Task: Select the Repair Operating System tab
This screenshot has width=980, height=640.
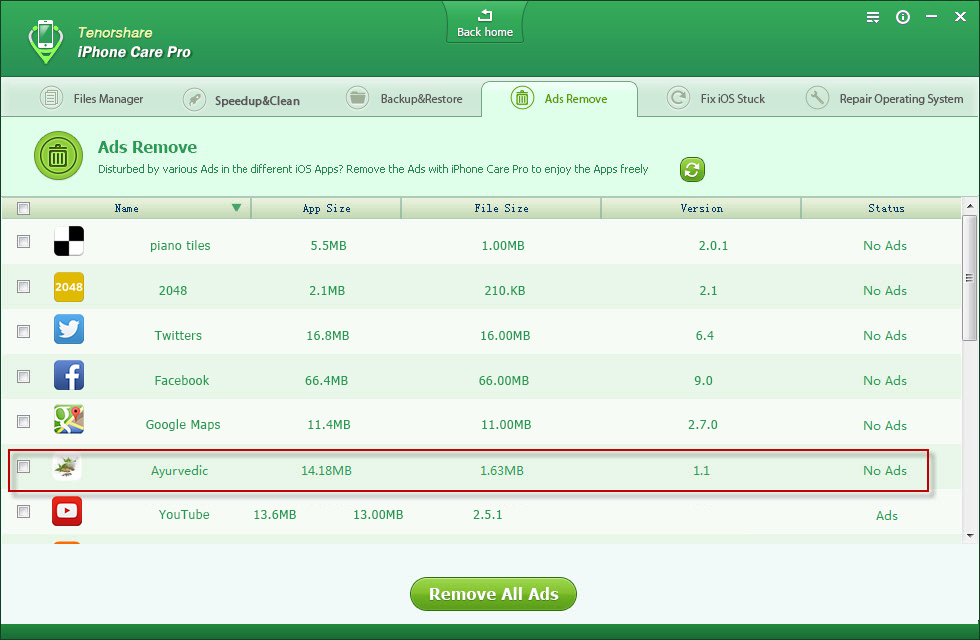Action: click(x=886, y=99)
